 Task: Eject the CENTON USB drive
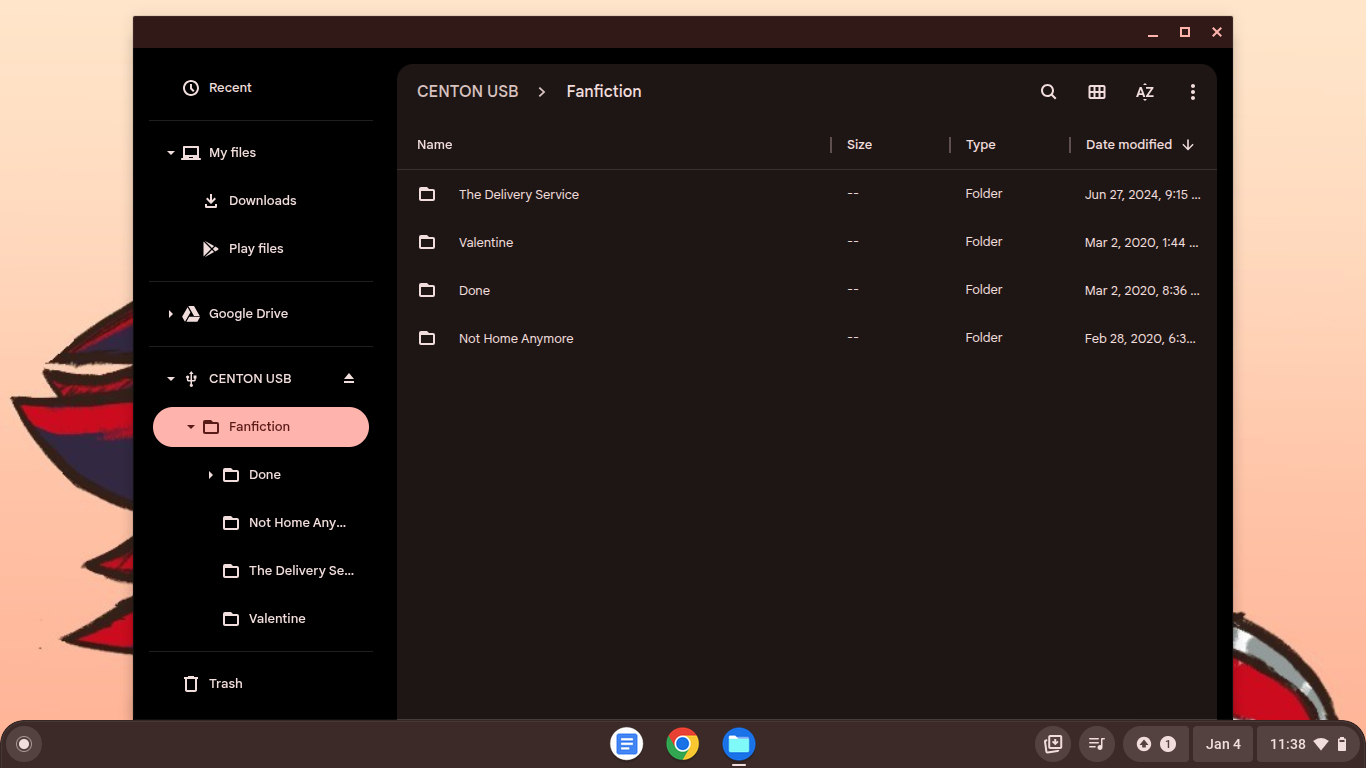349,379
